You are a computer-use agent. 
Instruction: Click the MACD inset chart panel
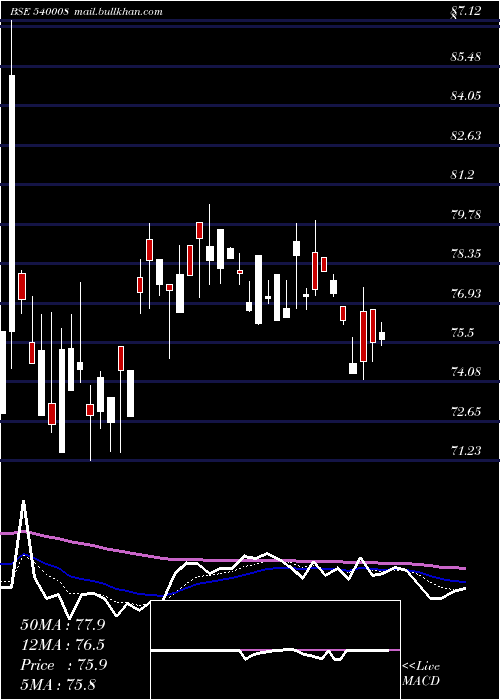pyautogui.click(x=275, y=650)
